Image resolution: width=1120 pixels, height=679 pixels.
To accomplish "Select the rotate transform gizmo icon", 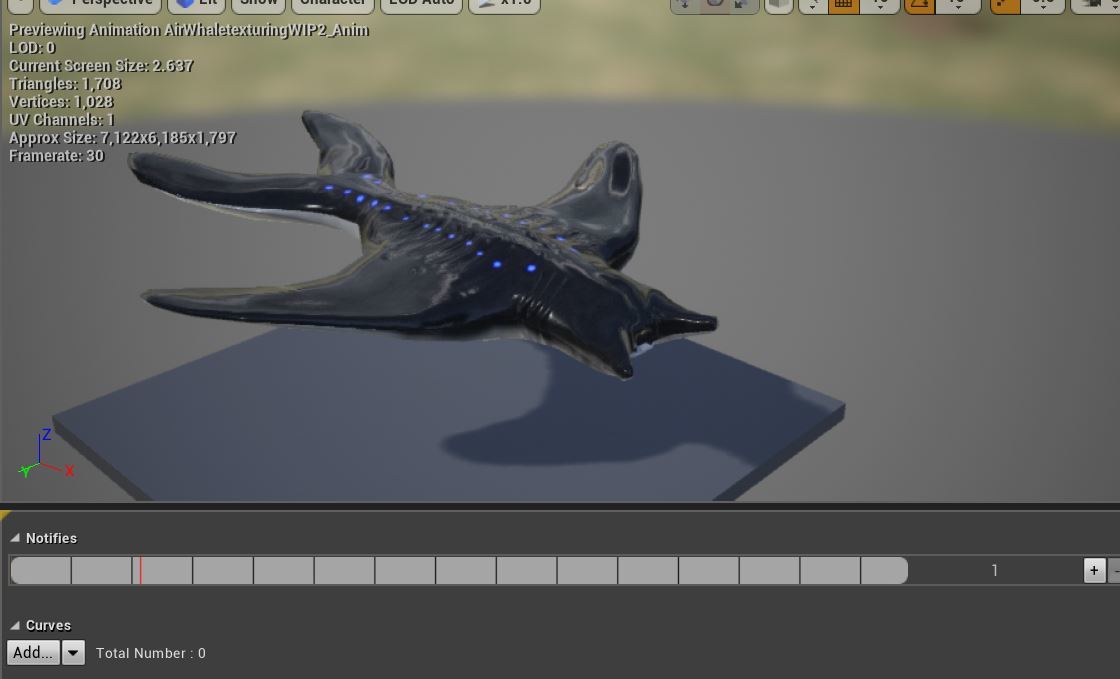I will point(714,4).
